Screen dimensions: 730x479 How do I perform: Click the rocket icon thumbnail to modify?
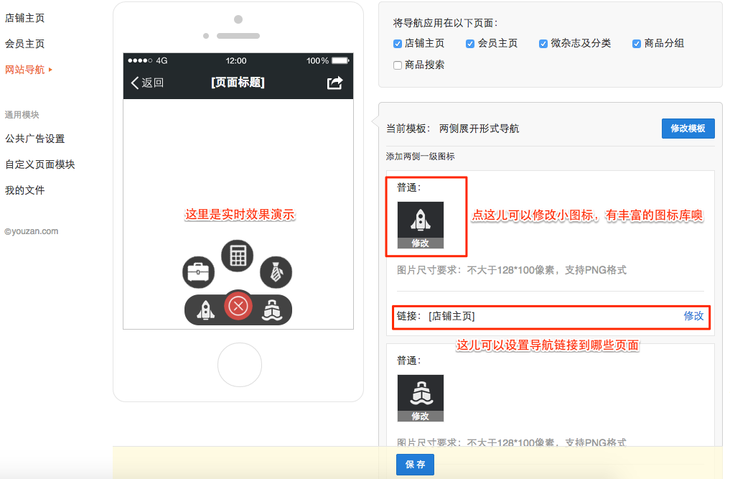pyautogui.click(x=420, y=225)
